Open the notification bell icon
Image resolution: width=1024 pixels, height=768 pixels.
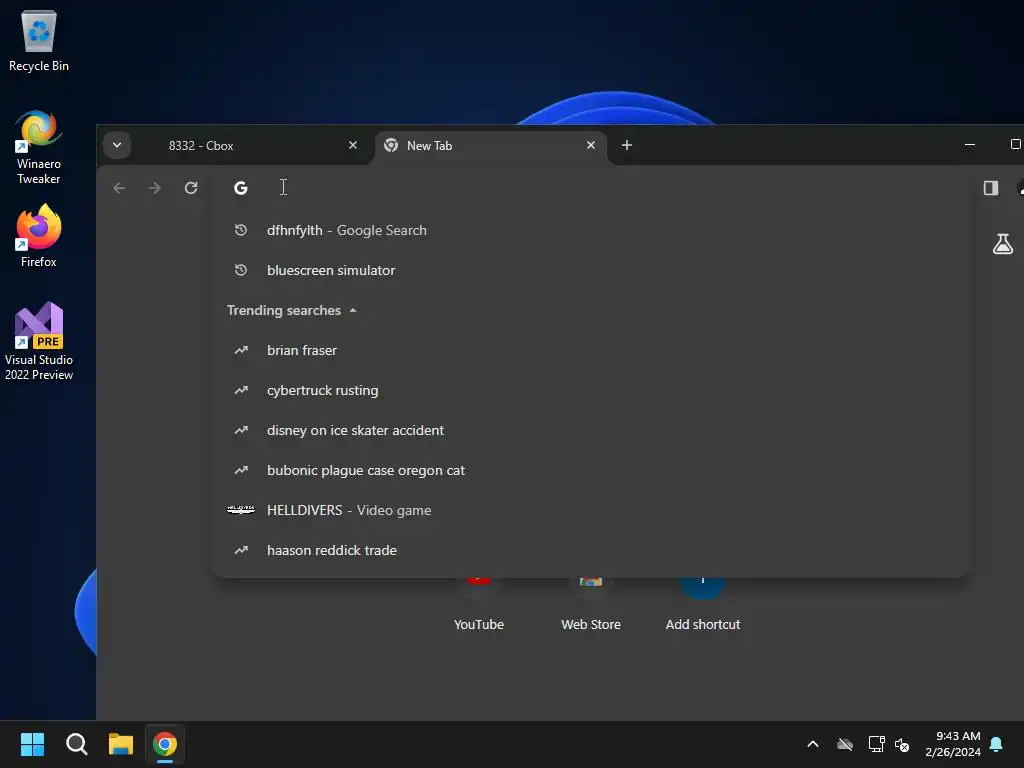tap(997, 744)
